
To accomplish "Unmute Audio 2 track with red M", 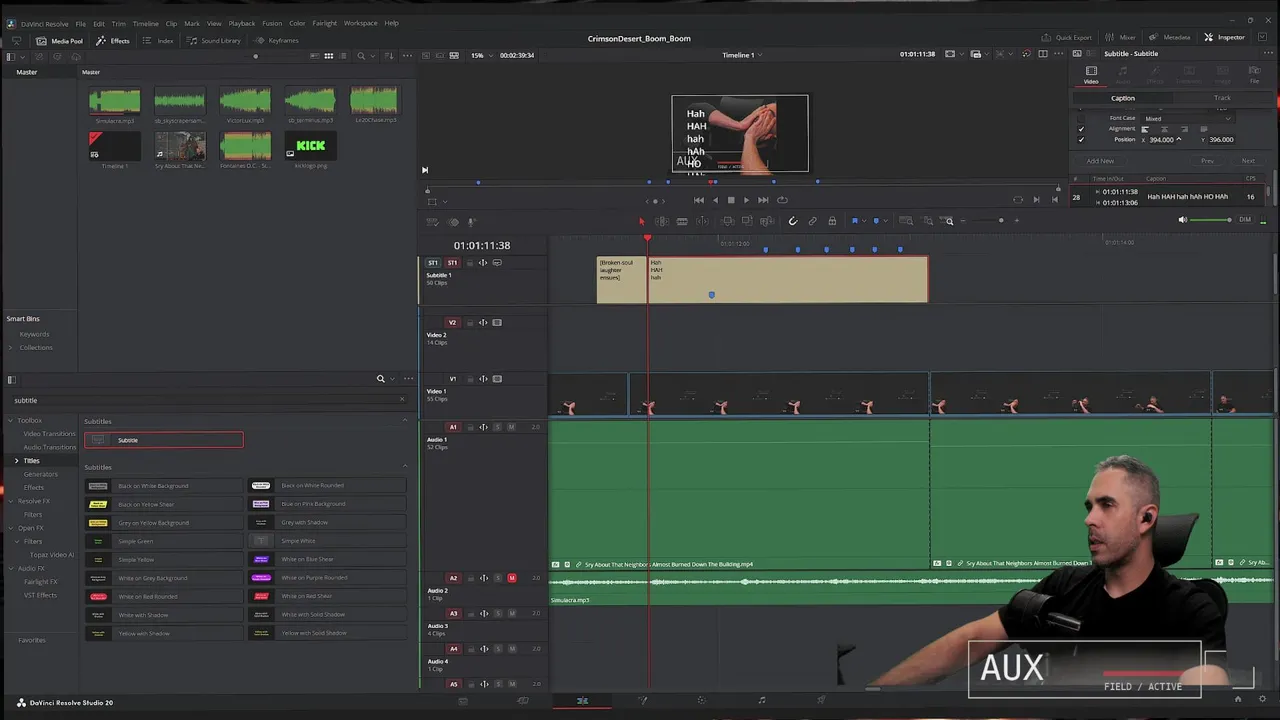I will click(511, 578).
